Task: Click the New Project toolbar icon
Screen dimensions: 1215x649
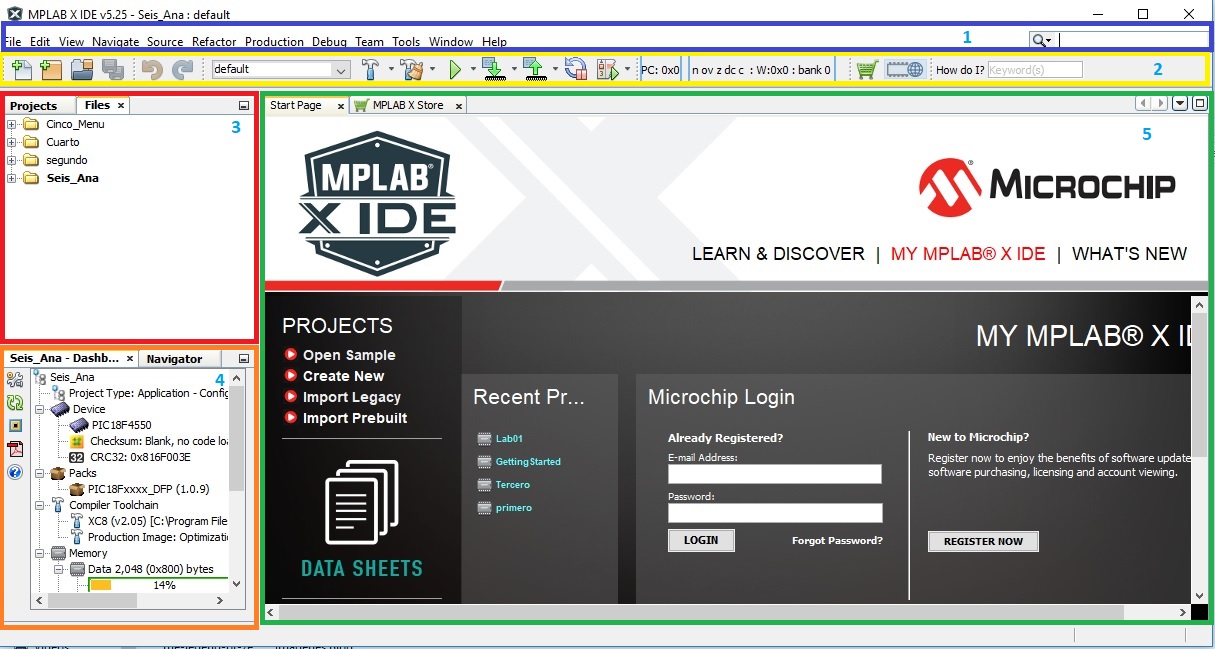Action: coord(50,69)
